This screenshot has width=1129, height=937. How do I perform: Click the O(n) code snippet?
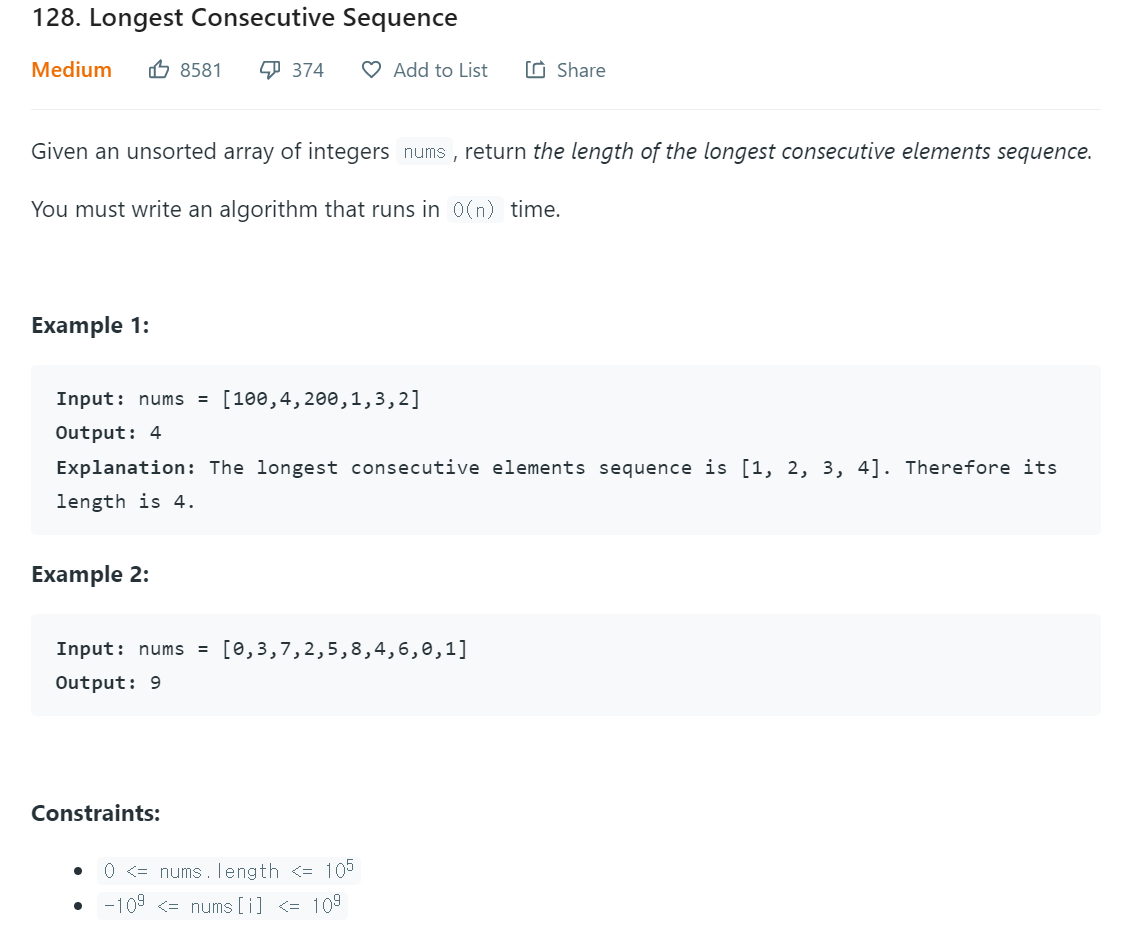click(474, 209)
